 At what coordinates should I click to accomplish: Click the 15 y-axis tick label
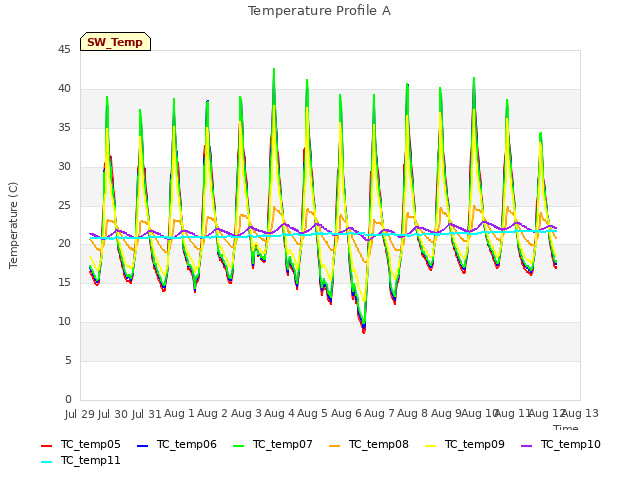pyautogui.click(x=64, y=283)
